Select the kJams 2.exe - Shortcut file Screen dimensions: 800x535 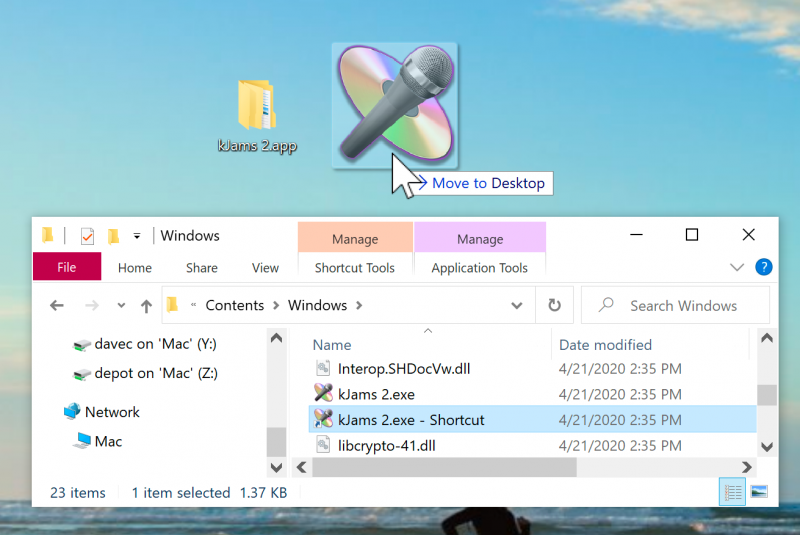(x=532, y=420)
